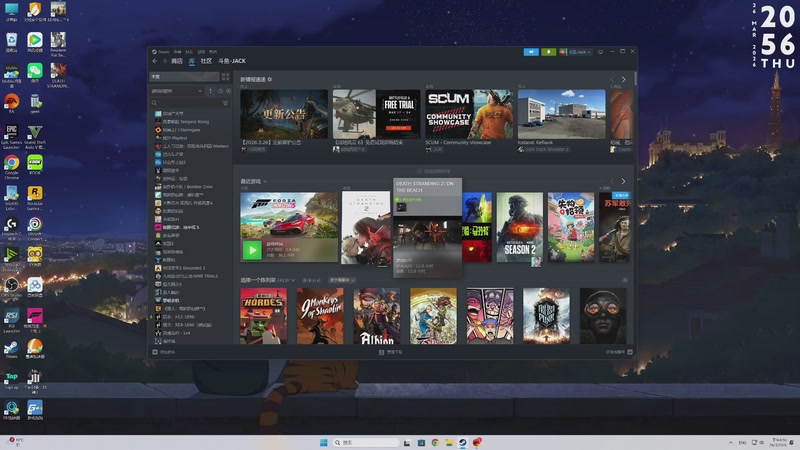The width and height of the screenshot is (800, 450).
Task: Open the Recycle Bin desktop icon
Action: [11, 43]
